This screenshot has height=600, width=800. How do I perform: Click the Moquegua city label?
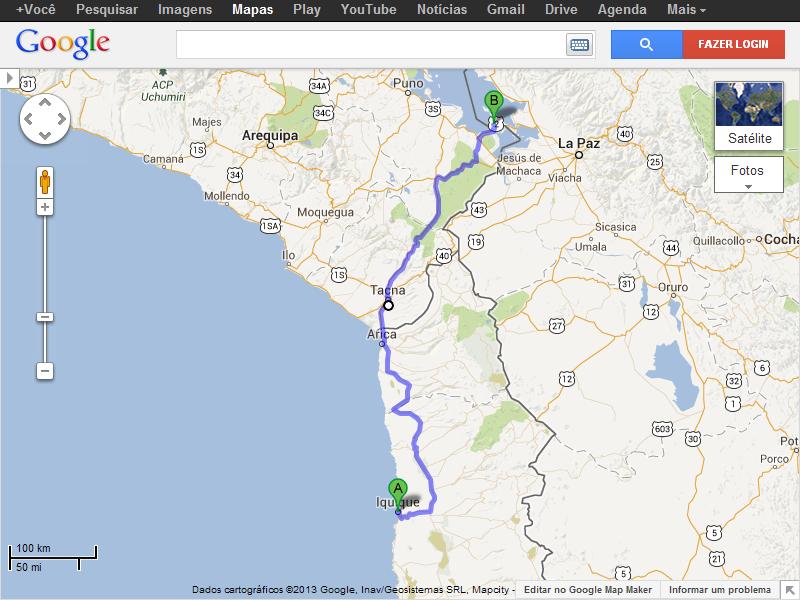tap(326, 212)
